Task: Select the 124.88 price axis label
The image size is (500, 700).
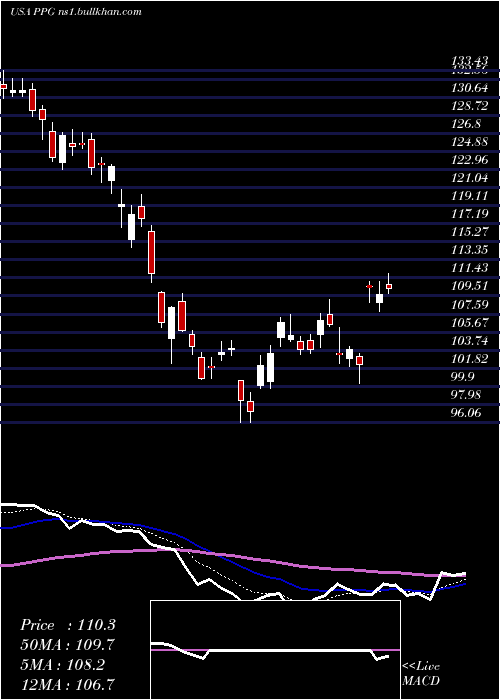Action: click(x=469, y=142)
